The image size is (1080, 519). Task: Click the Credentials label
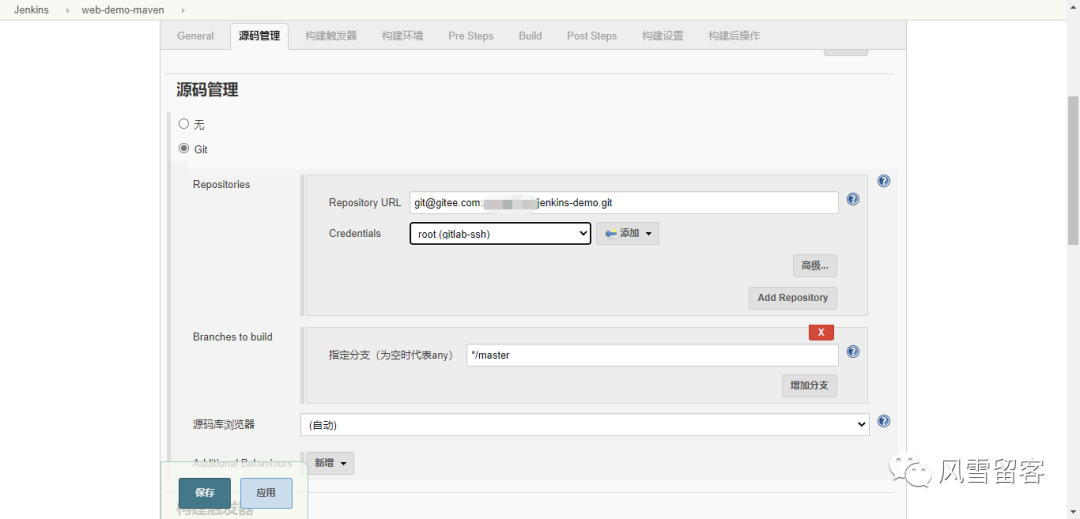[x=355, y=233]
